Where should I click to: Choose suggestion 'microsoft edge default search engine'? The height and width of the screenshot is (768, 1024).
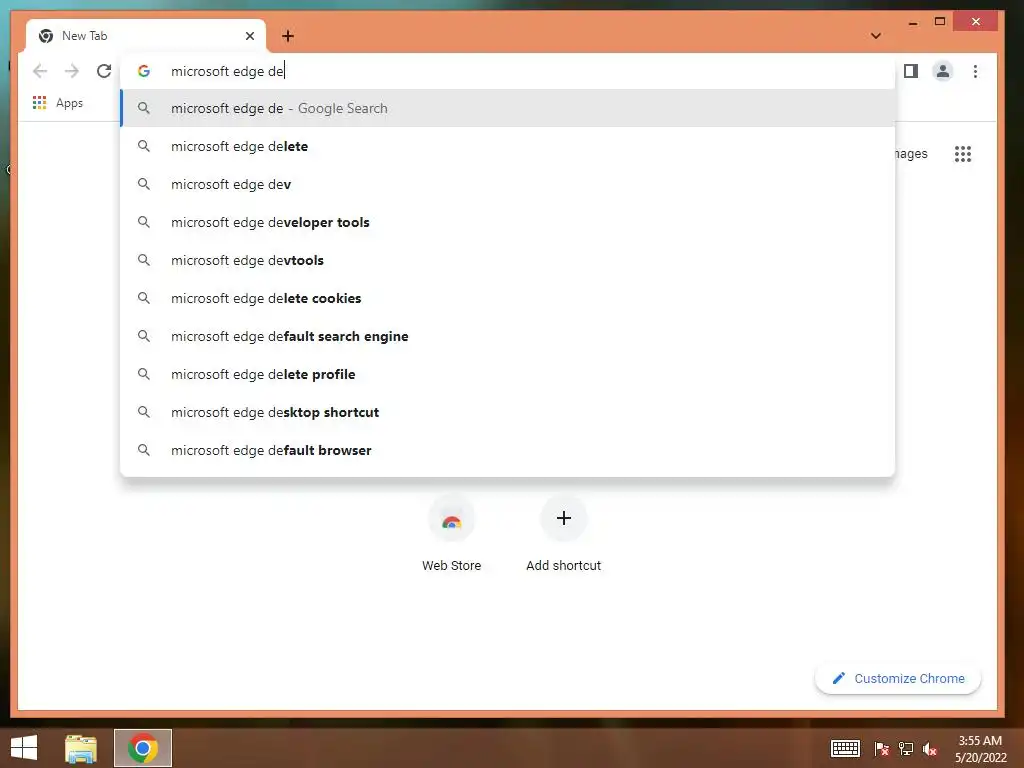coord(508,336)
